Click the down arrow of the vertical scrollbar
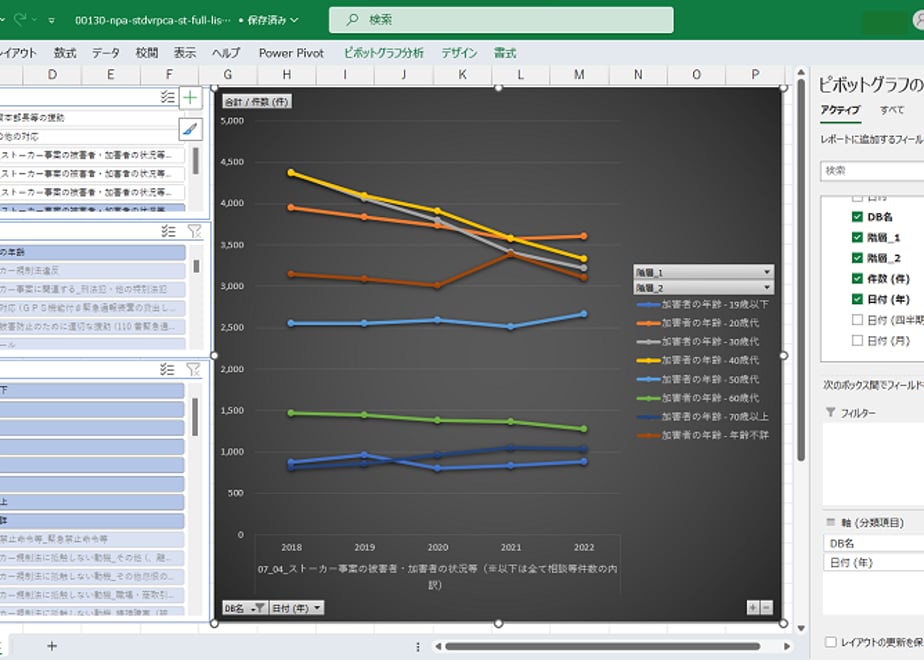Image resolution: width=924 pixels, height=660 pixels. tap(801, 628)
